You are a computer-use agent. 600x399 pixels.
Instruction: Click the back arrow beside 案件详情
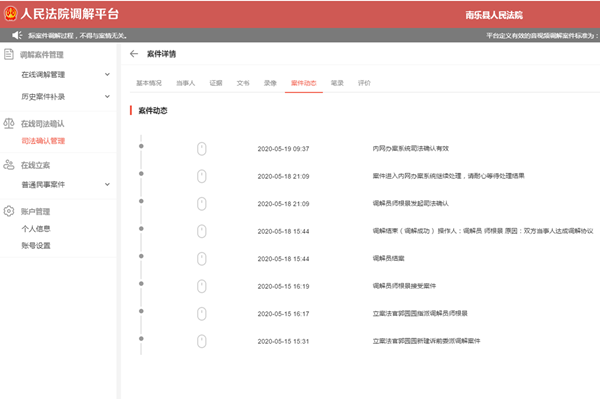click(134, 54)
